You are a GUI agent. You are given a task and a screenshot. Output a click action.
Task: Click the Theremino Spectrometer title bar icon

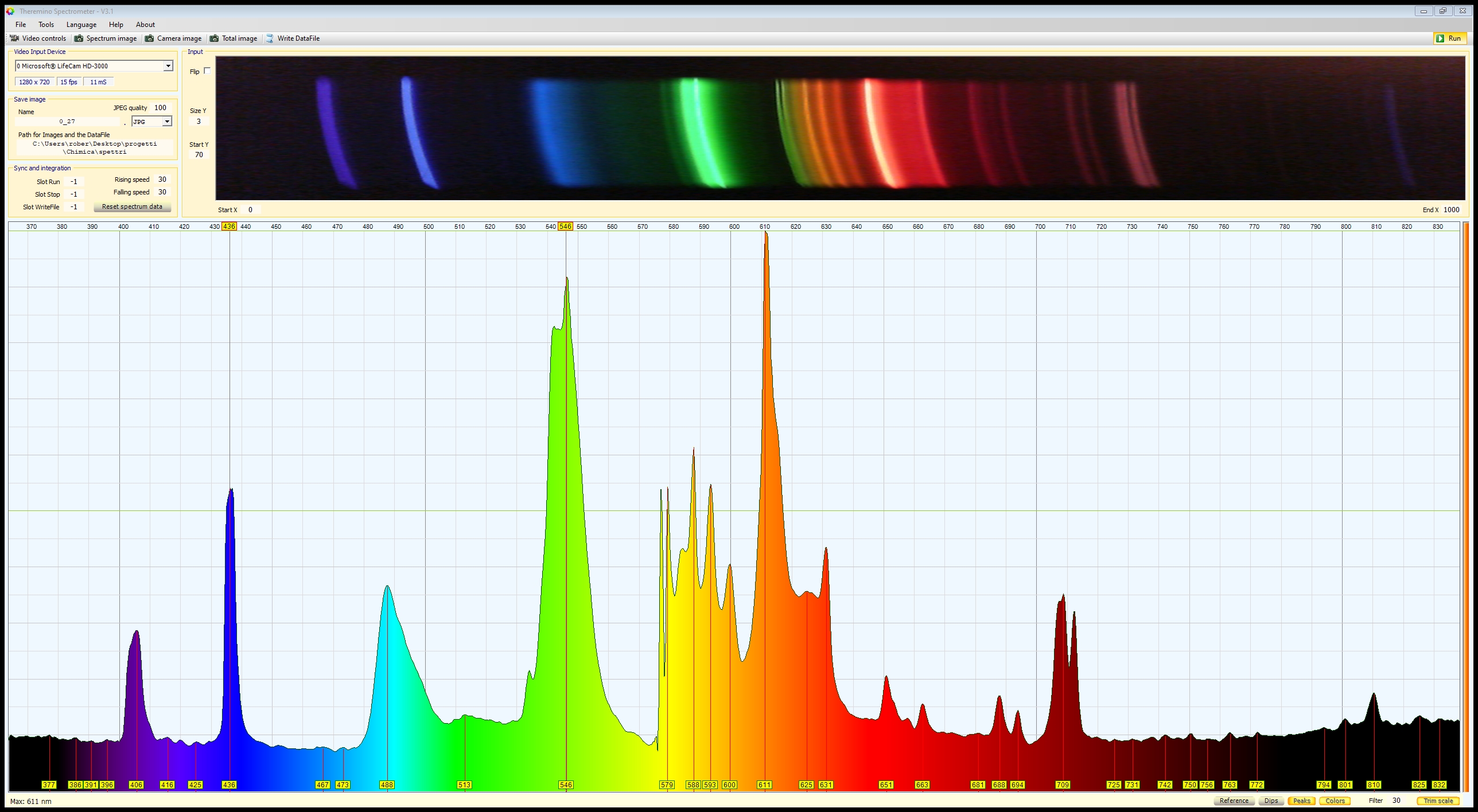point(10,11)
